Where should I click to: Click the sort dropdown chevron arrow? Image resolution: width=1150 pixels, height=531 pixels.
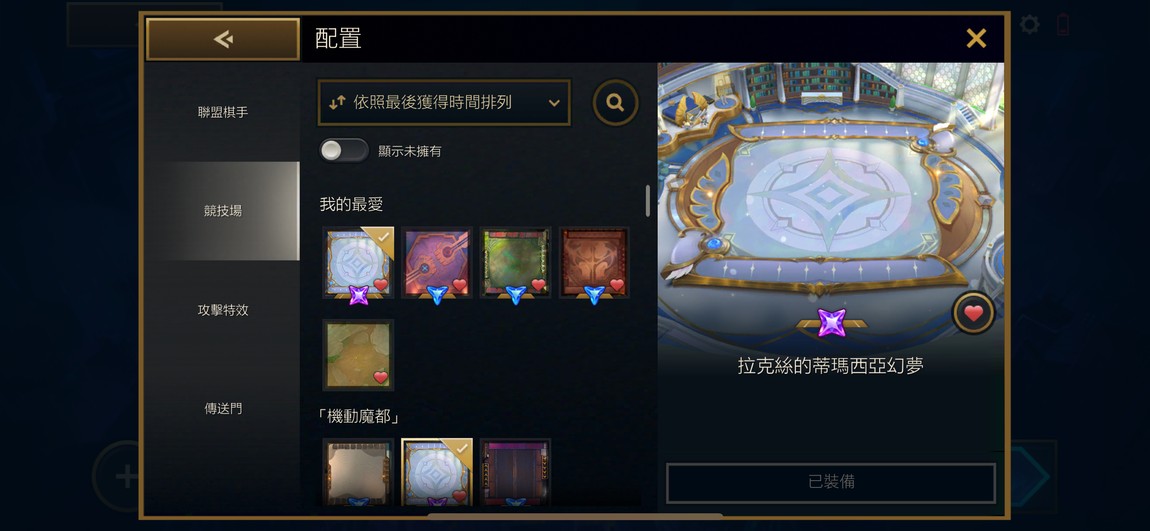554,103
